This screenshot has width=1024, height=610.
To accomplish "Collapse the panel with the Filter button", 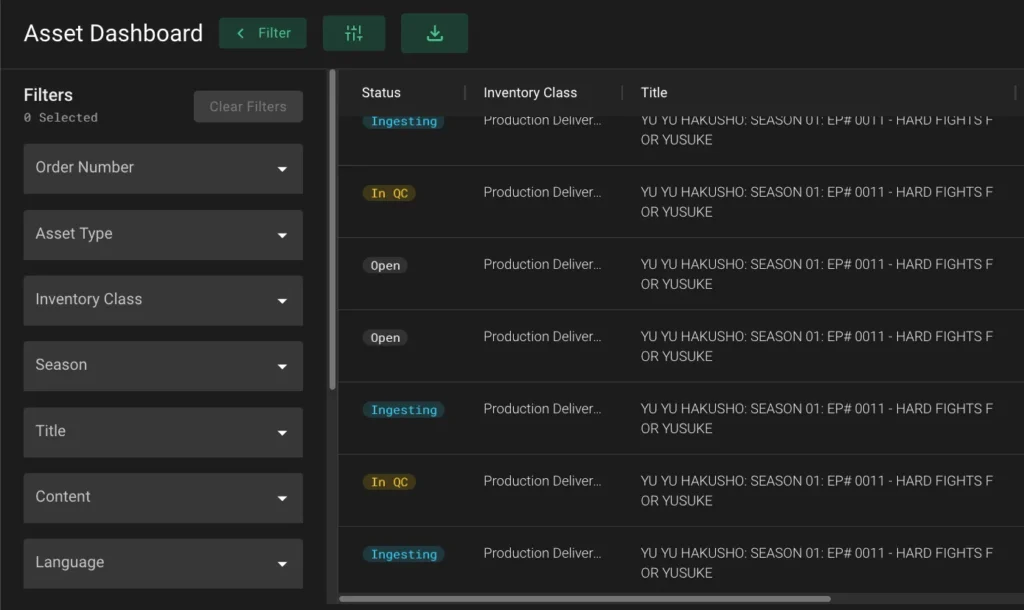I will [x=263, y=33].
